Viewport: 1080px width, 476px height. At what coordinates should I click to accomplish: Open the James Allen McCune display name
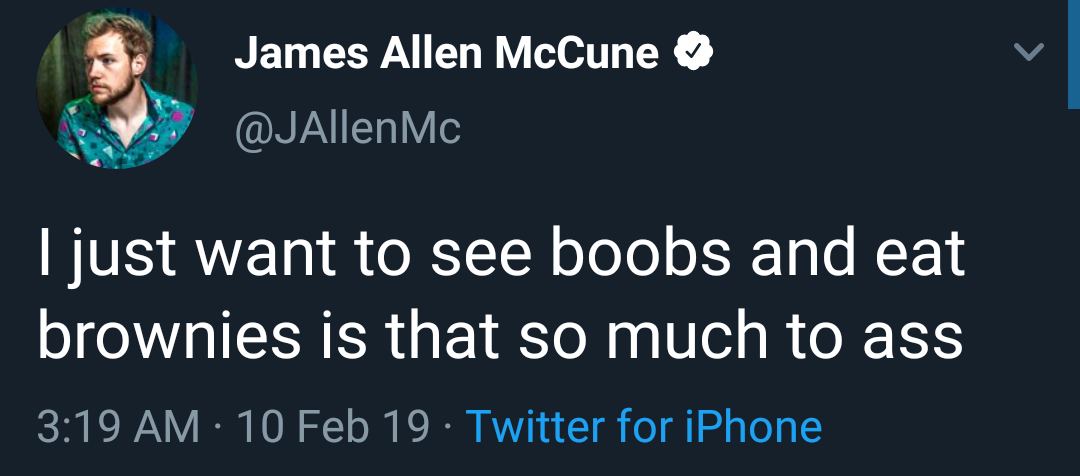point(446,54)
